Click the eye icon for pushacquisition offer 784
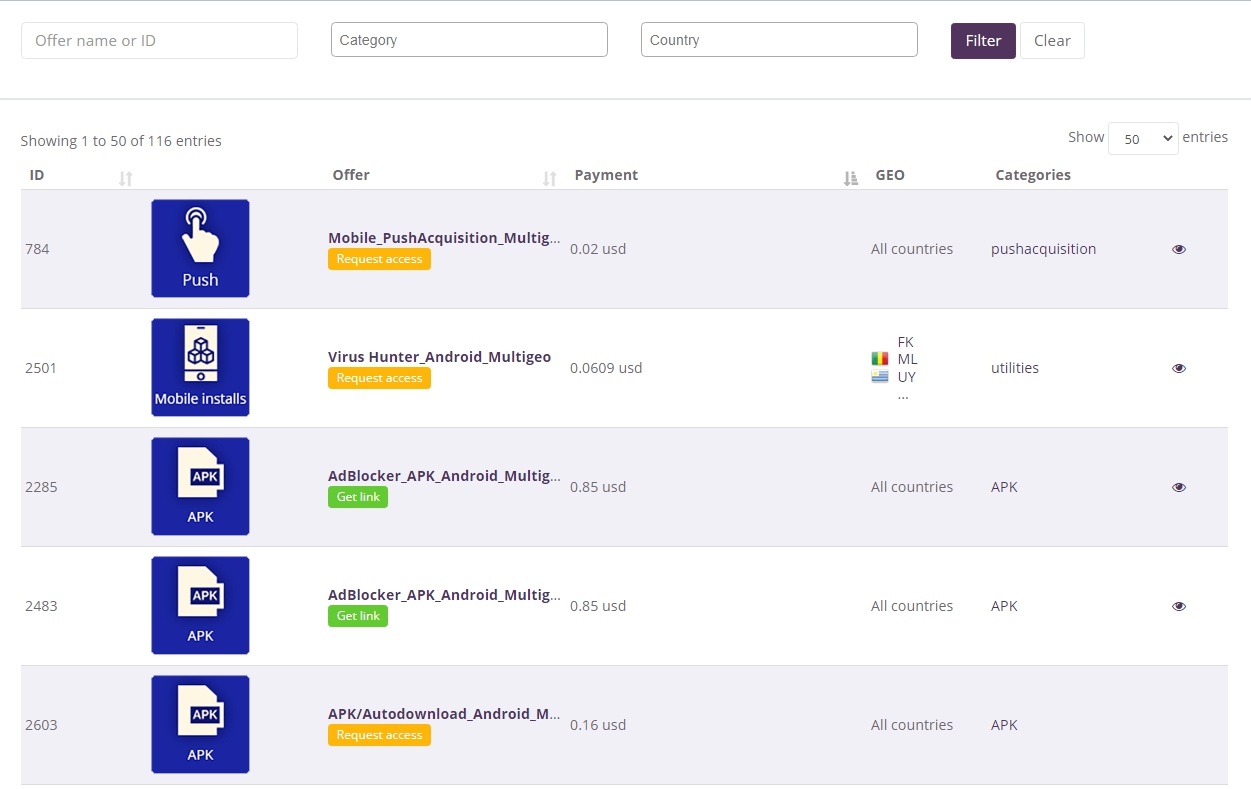1251x789 pixels. (1179, 249)
